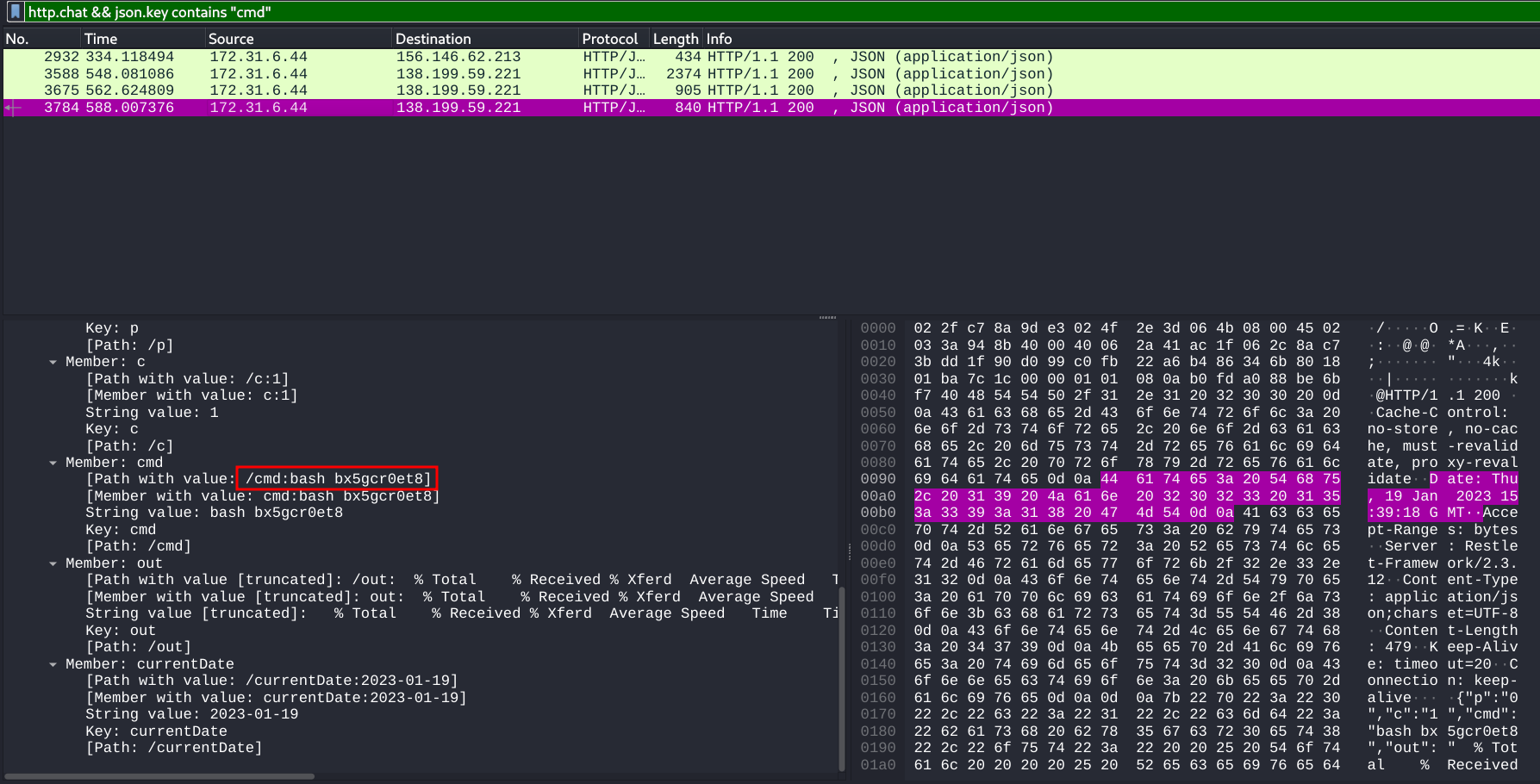
Task: Collapse the 'Member: out' tree node
Action: 53,563
